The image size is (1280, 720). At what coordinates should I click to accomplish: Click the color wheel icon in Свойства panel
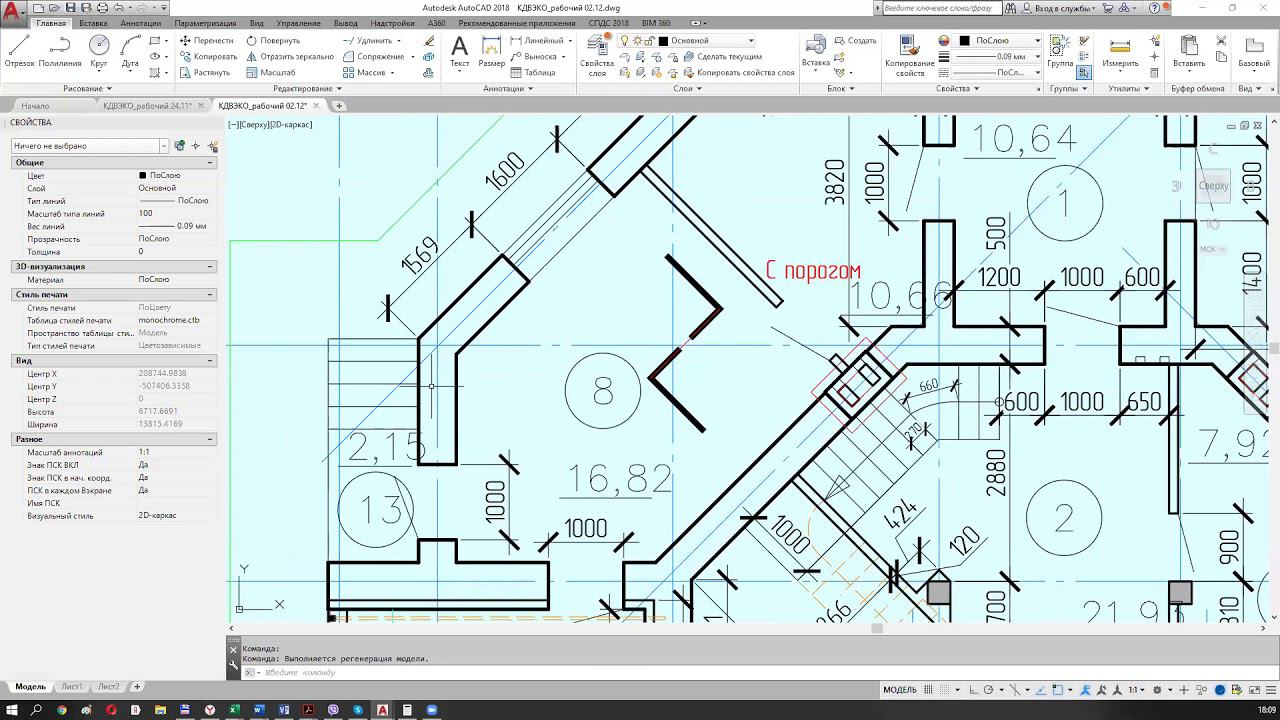944,41
